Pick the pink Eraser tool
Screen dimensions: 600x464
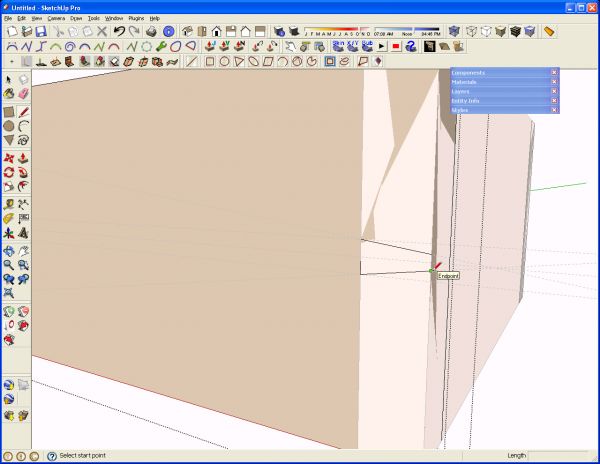pos(23,93)
